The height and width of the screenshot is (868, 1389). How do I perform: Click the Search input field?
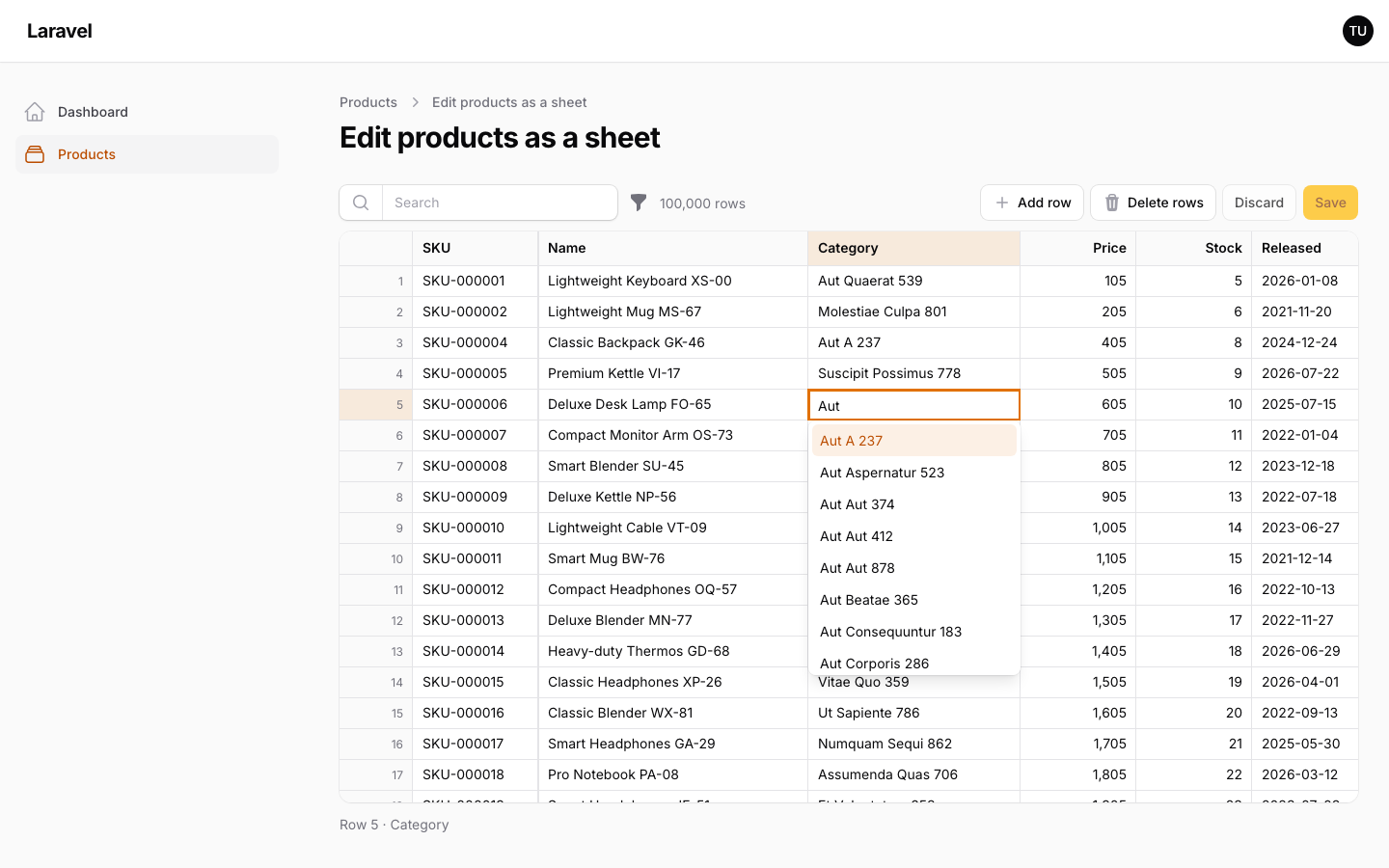pos(500,203)
